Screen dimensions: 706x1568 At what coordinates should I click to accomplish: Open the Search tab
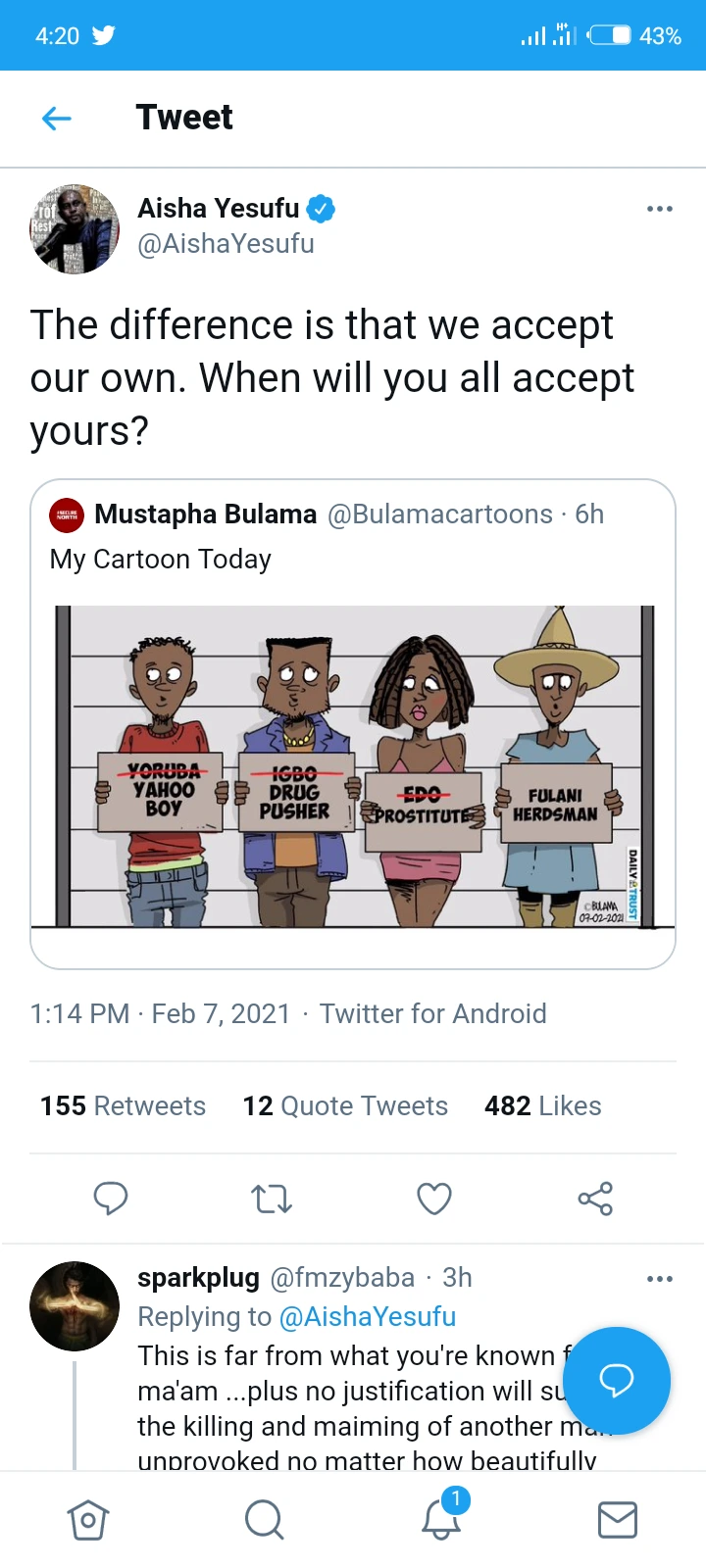264,1520
